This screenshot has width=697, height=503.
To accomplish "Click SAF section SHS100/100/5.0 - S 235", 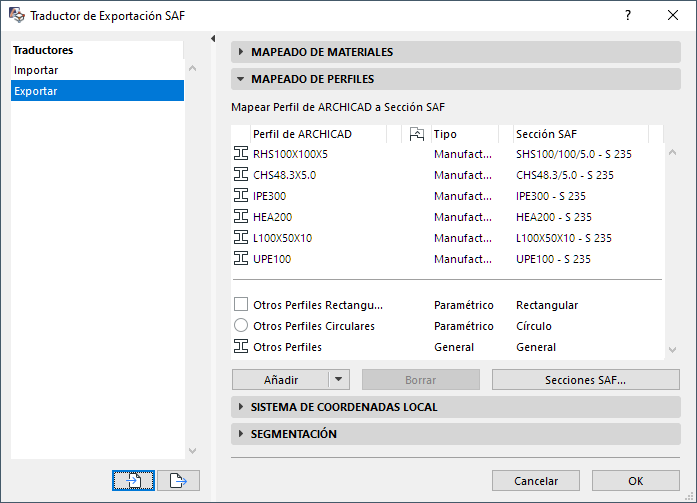I will click(573, 154).
